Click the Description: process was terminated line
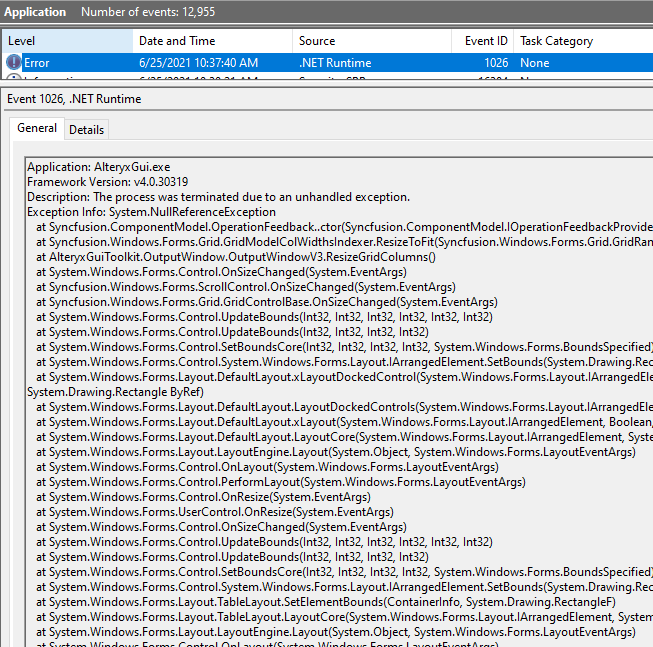 [219, 197]
